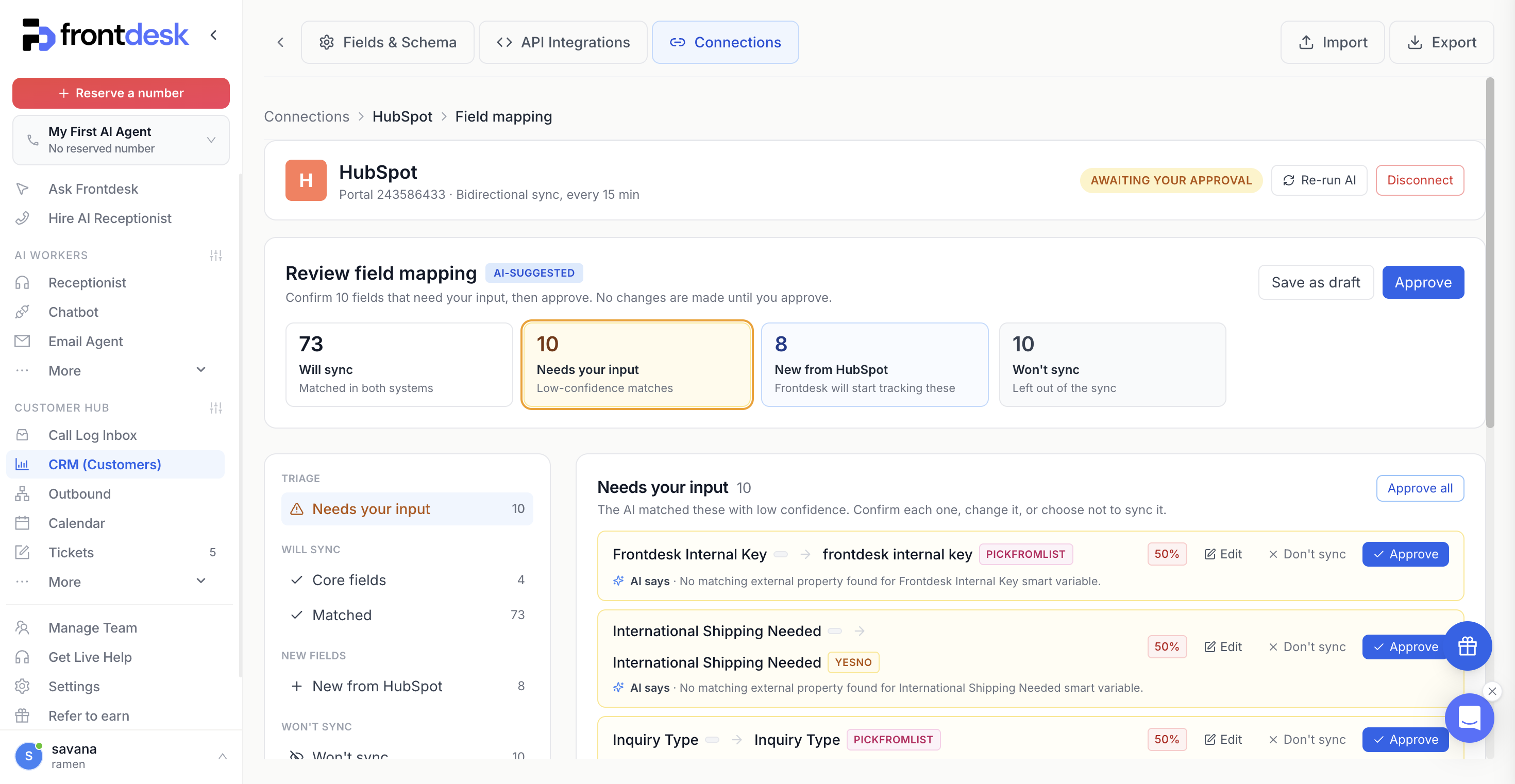1515x784 pixels.
Task: Go to HubSpot in the breadcrumb
Action: click(402, 116)
